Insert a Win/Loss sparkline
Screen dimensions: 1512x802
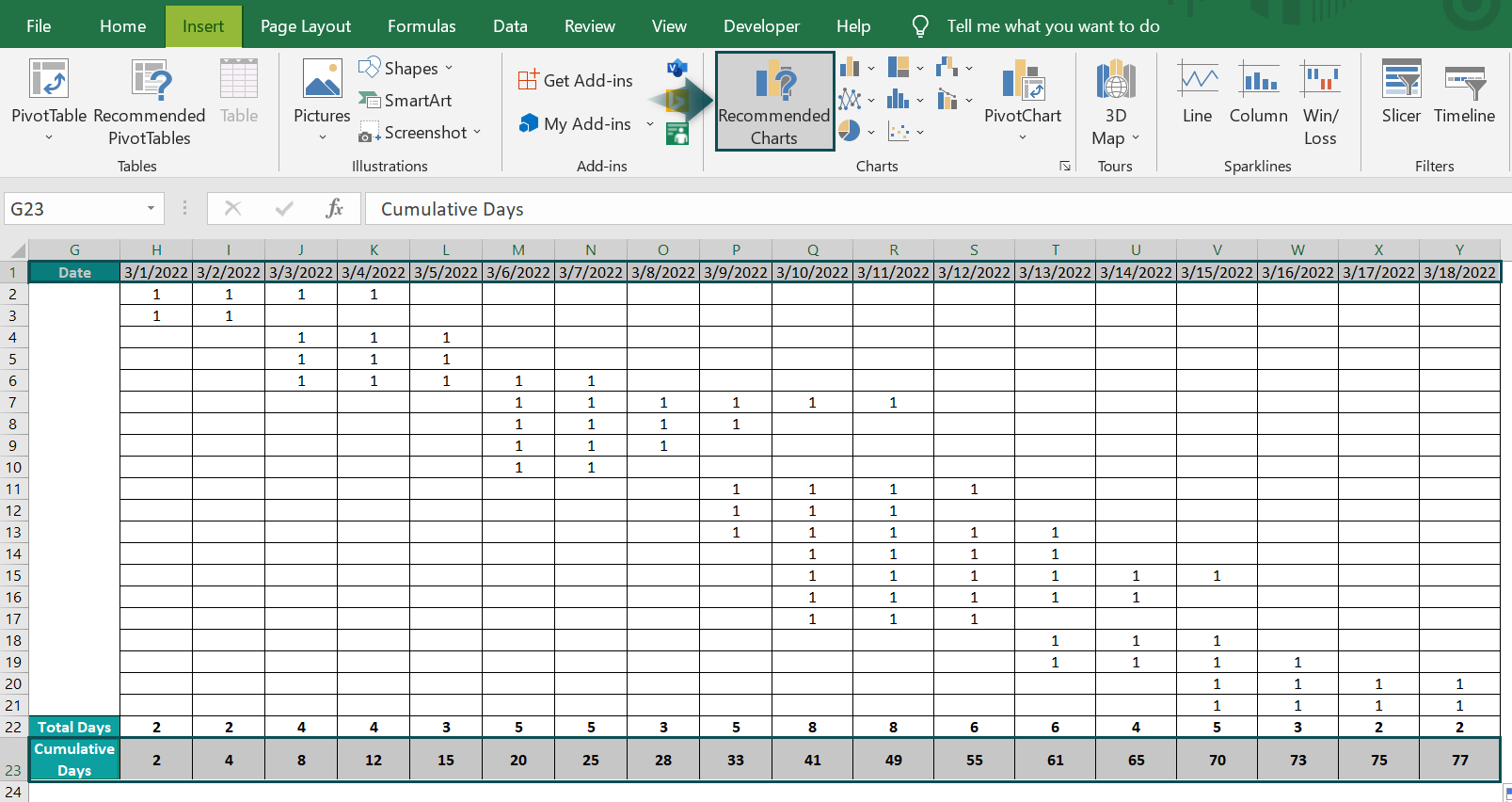point(1321,102)
